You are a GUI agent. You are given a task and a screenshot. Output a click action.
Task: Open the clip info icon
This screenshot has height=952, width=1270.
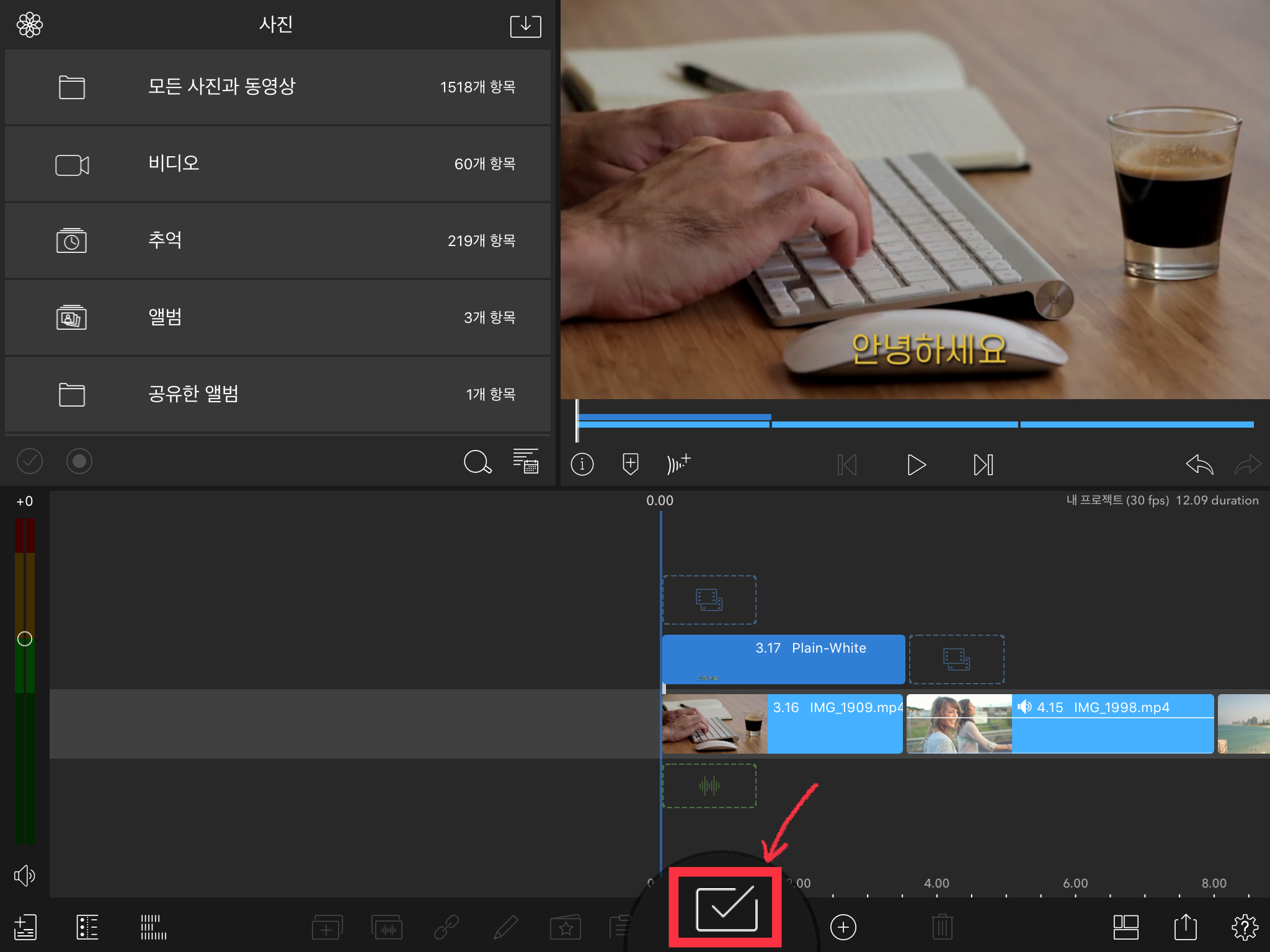pyautogui.click(x=582, y=464)
